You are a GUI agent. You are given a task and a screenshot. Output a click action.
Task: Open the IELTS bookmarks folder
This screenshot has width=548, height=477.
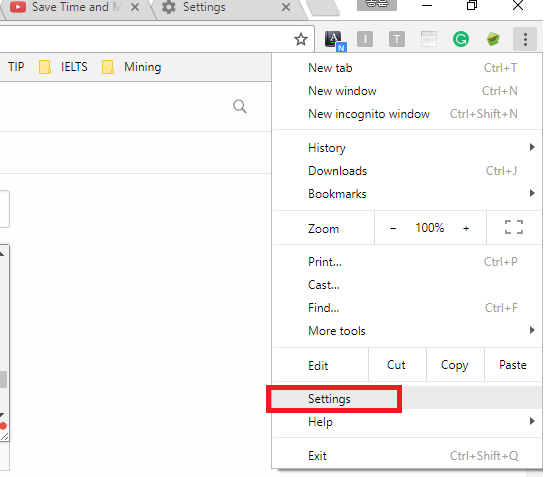pyautogui.click(x=63, y=67)
